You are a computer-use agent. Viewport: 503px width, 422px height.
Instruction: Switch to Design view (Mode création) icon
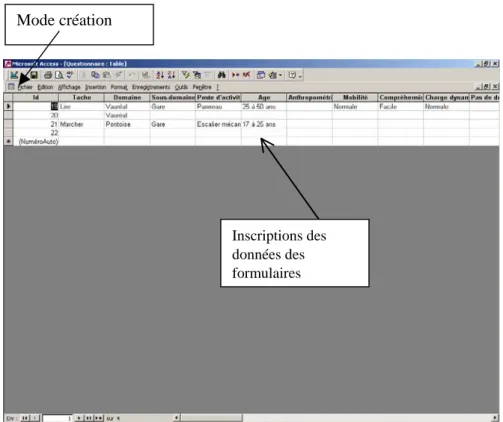(x=14, y=75)
